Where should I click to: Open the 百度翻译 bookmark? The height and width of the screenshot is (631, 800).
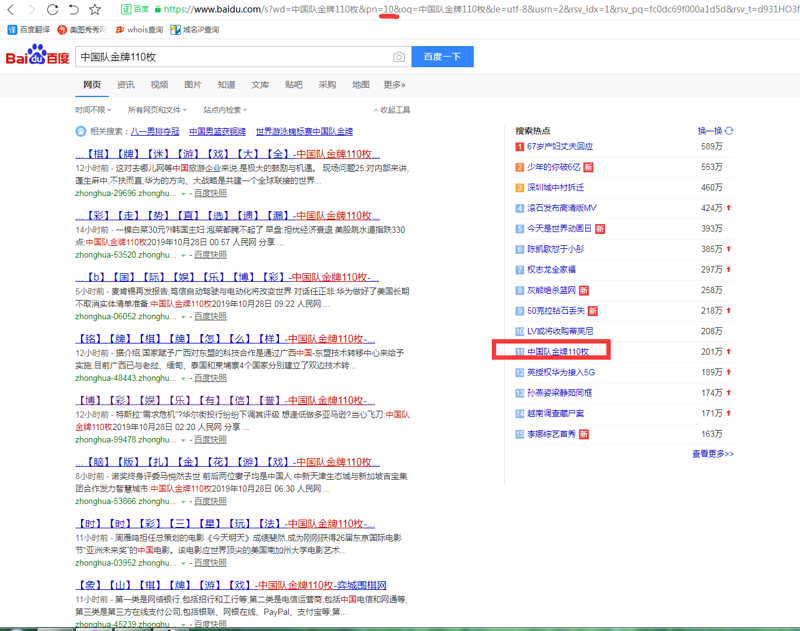pos(29,30)
